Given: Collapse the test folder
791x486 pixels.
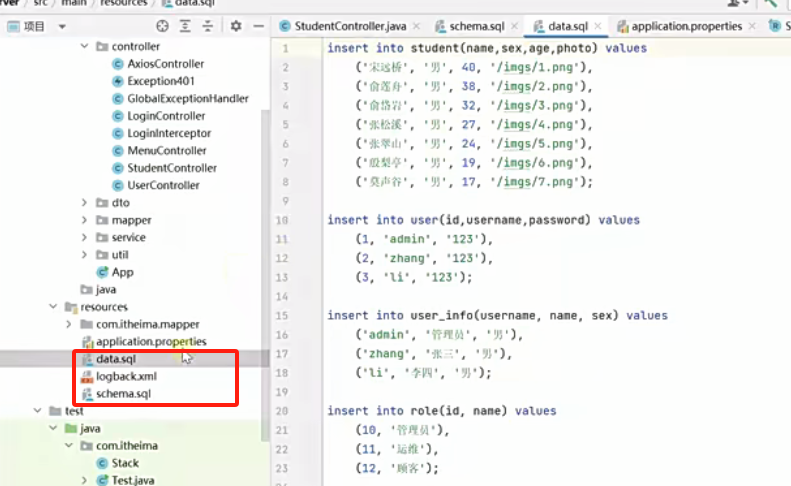Looking at the screenshot, I should tap(37, 411).
